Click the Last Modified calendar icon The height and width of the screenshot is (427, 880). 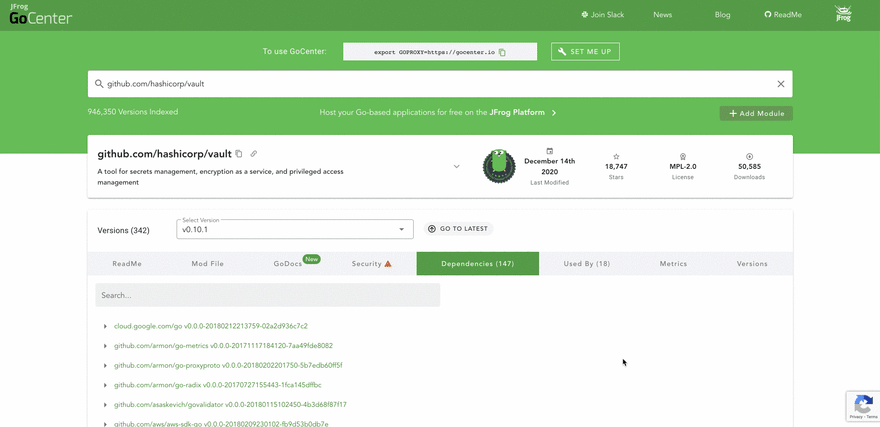(549, 151)
